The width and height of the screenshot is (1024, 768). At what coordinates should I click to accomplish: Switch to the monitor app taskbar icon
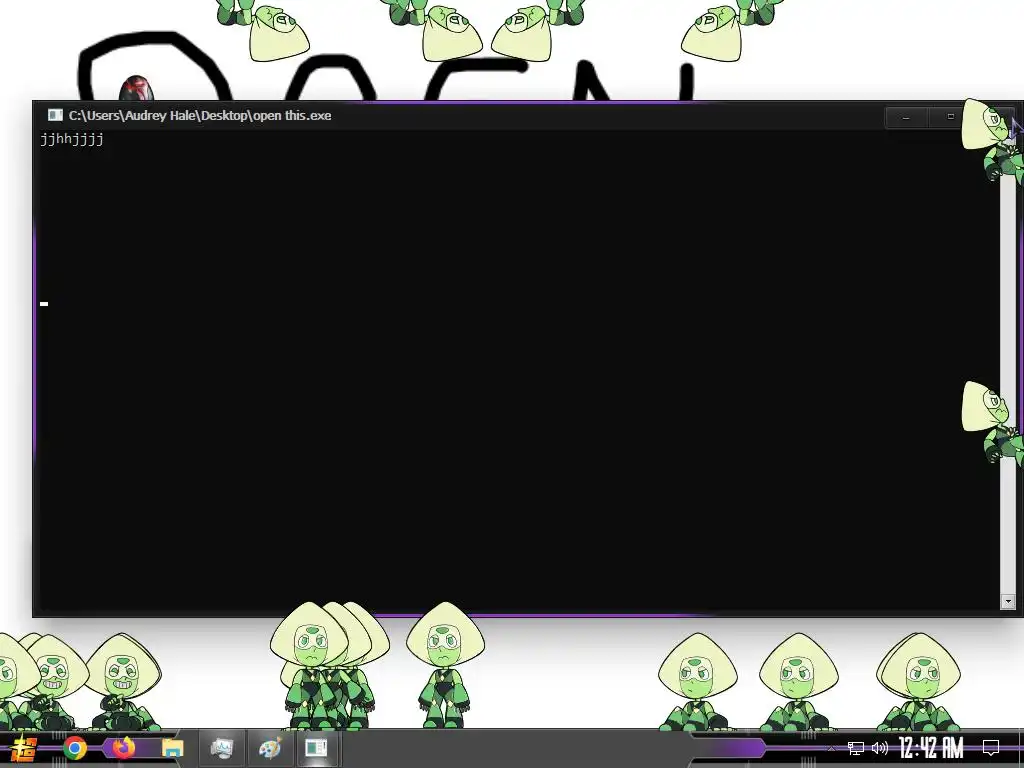(222, 748)
